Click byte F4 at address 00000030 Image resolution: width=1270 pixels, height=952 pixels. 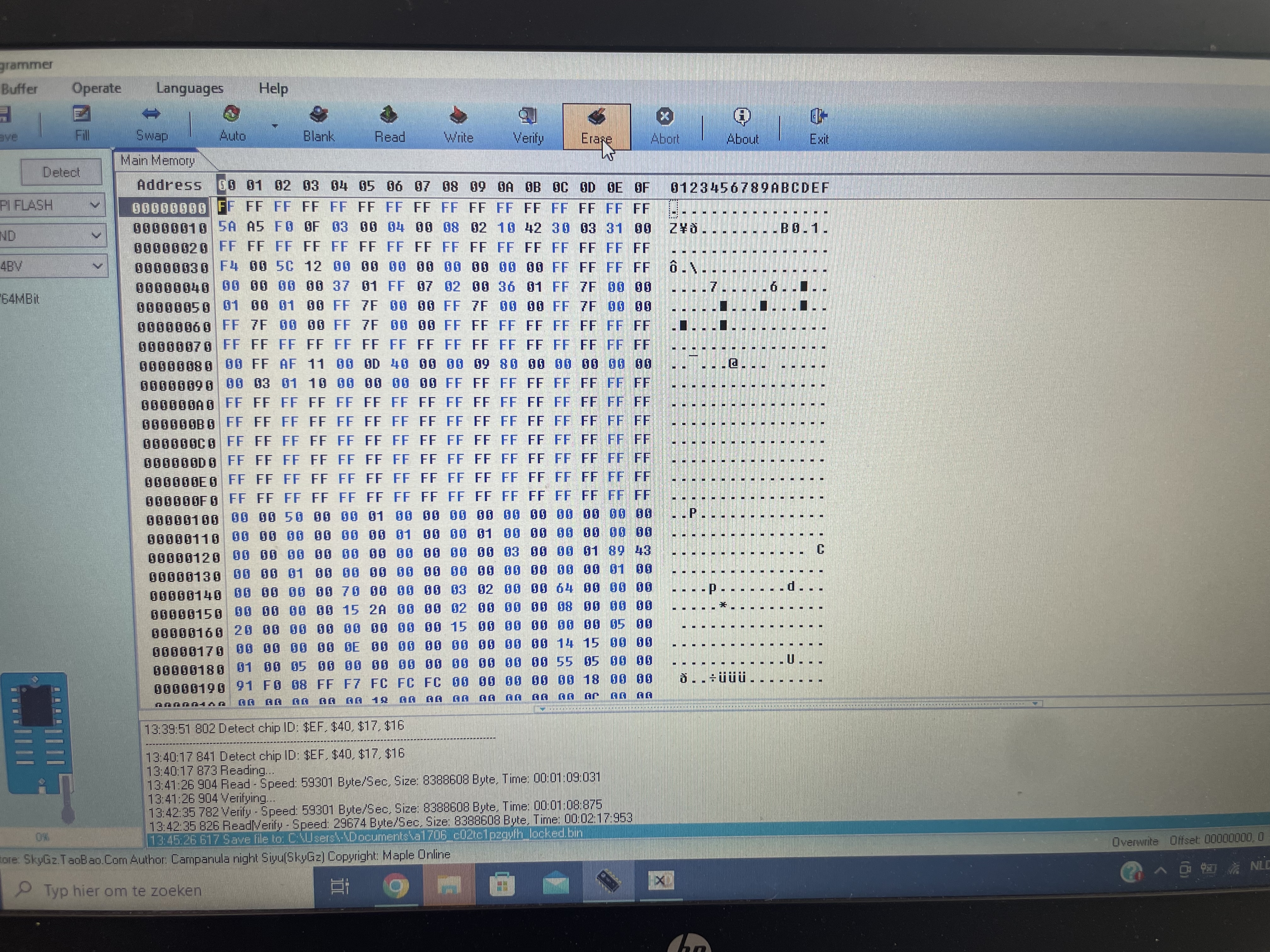[229, 266]
